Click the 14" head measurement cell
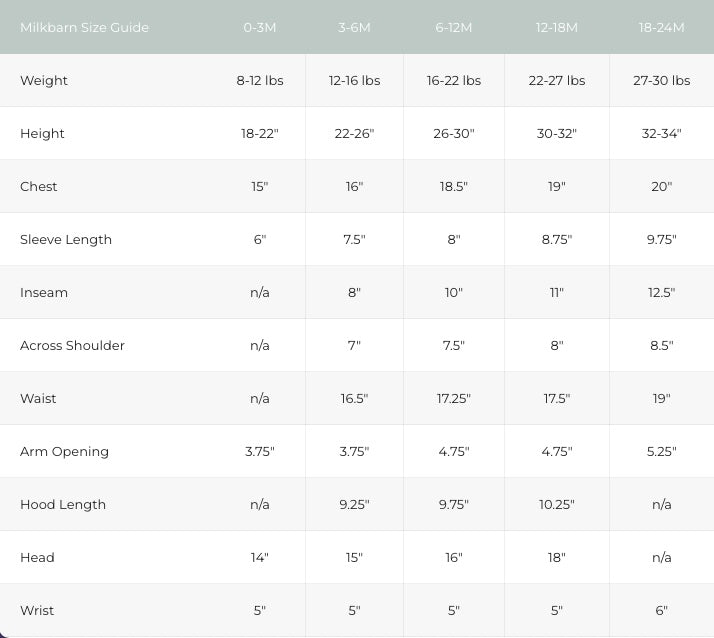Image resolution: width=714 pixels, height=638 pixels. tap(260, 557)
